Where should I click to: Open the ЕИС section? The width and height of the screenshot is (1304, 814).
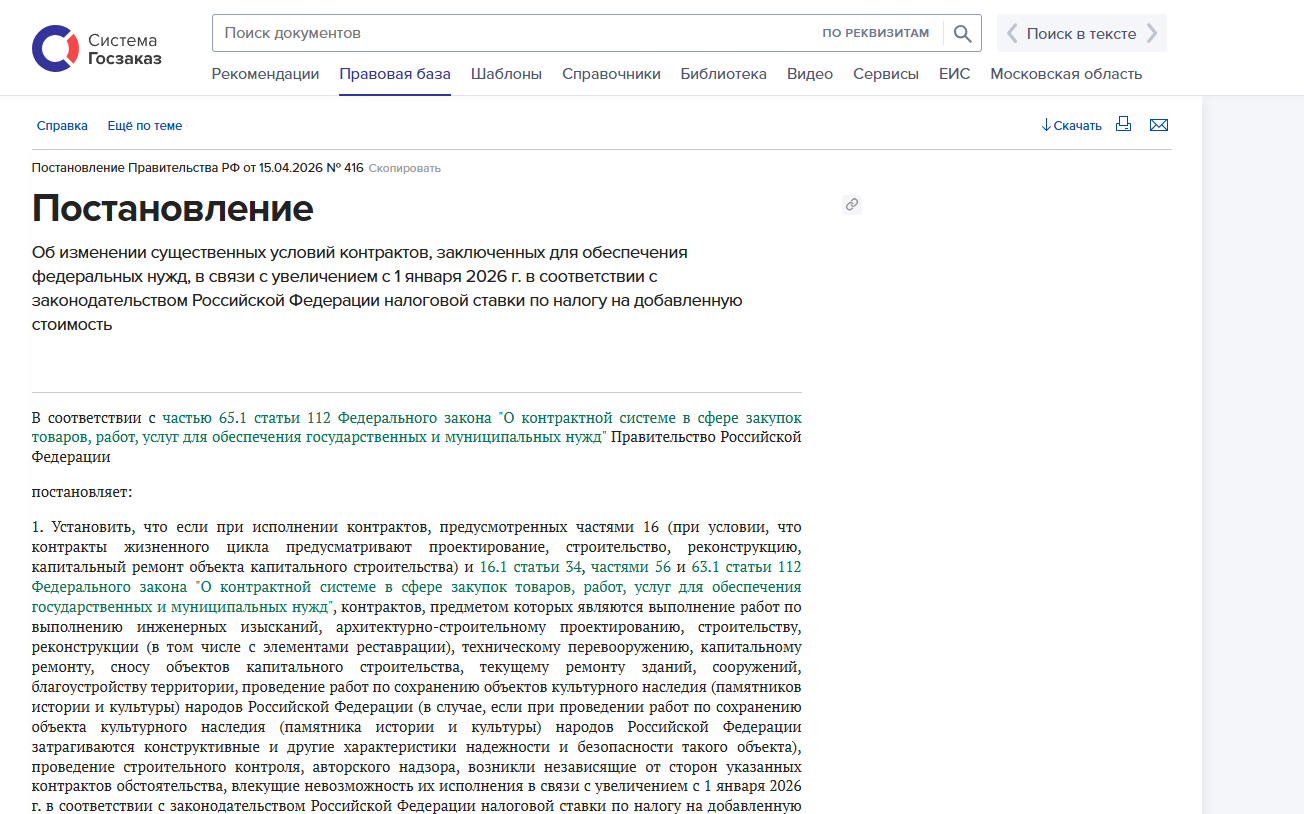[955, 74]
